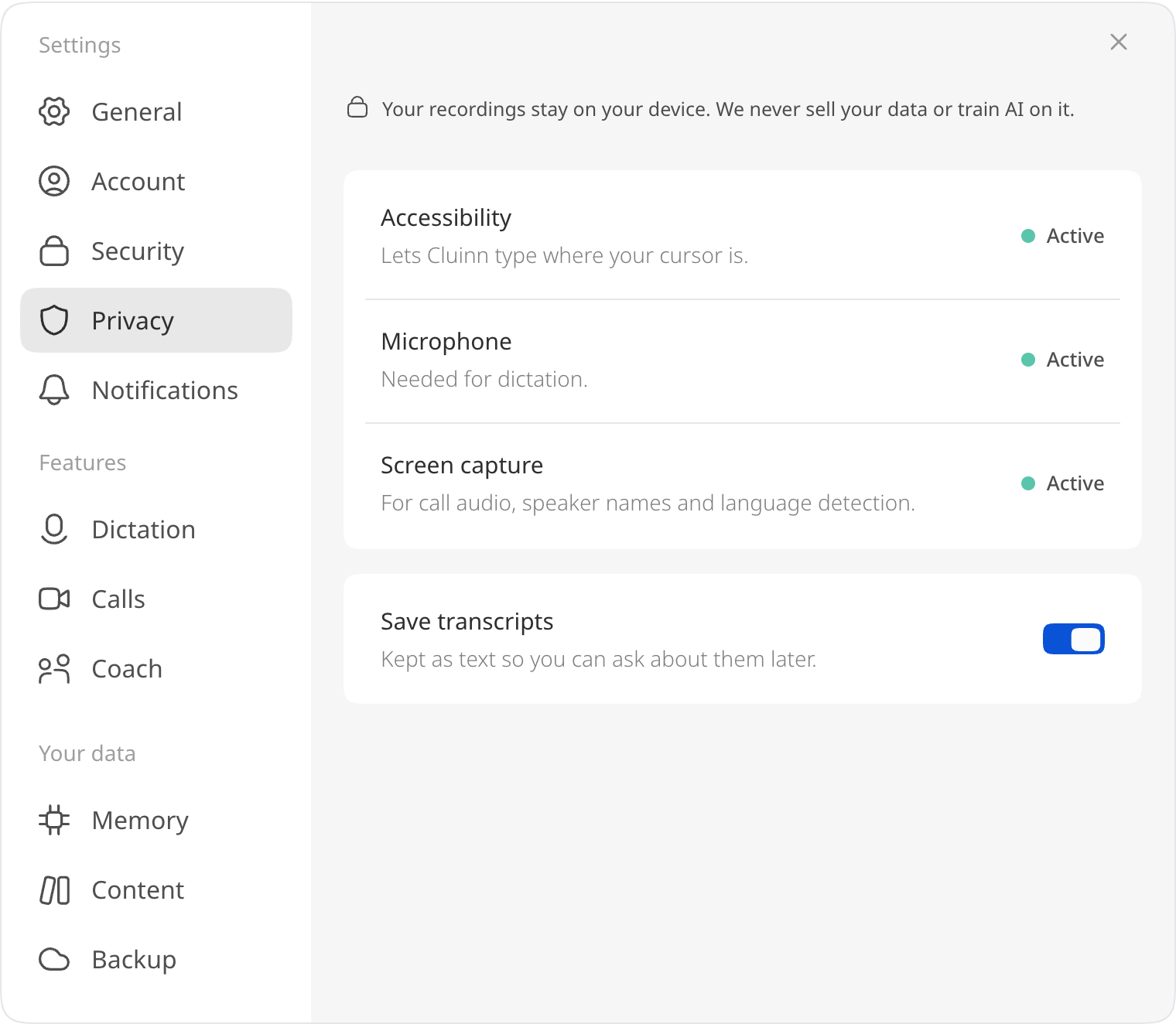Click the General gear icon
The width and height of the screenshot is (1176, 1024).
pos(54,112)
